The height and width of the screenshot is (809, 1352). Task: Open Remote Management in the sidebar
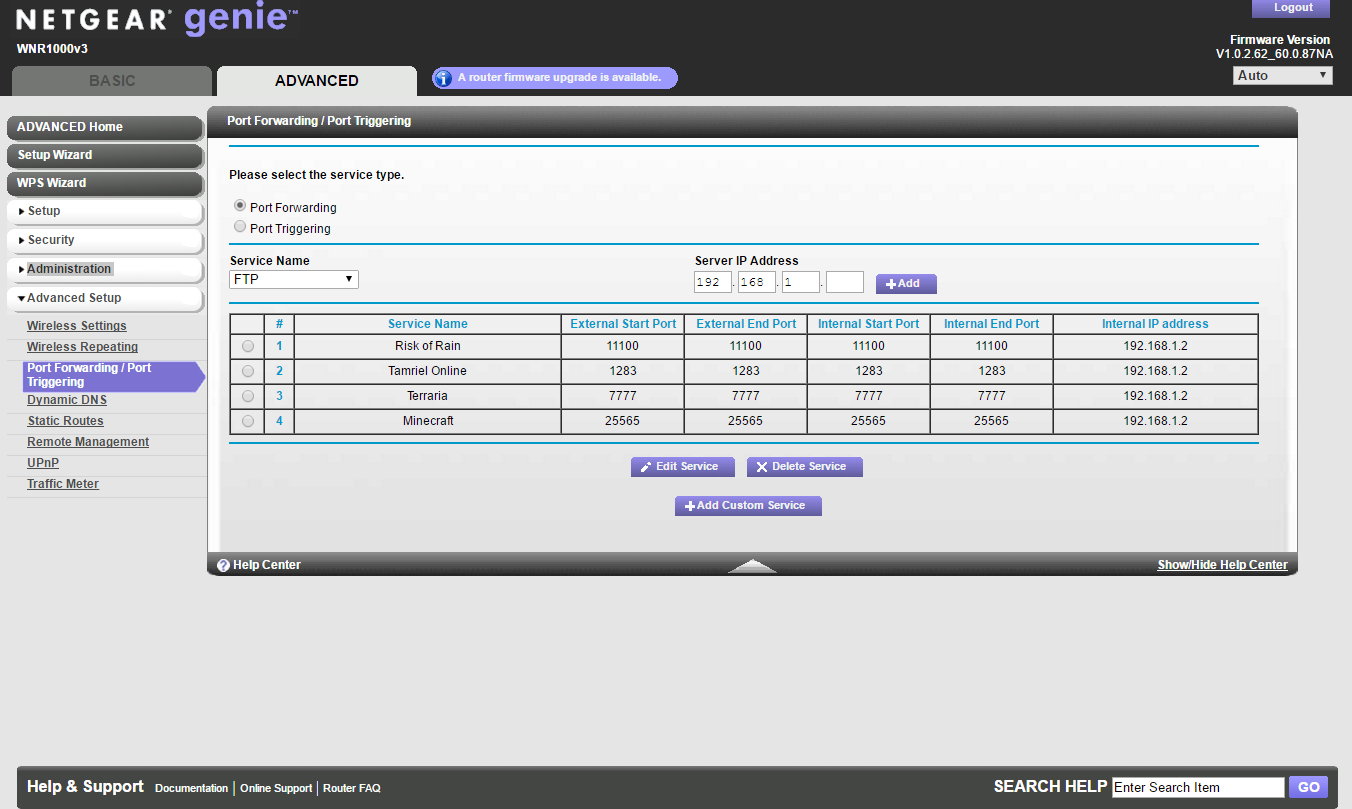pos(88,442)
